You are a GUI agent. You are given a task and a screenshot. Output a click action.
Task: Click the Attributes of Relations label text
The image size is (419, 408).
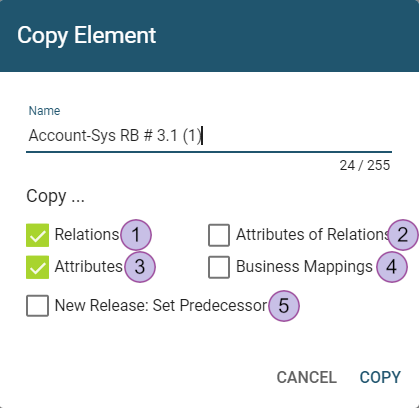tap(313, 235)
